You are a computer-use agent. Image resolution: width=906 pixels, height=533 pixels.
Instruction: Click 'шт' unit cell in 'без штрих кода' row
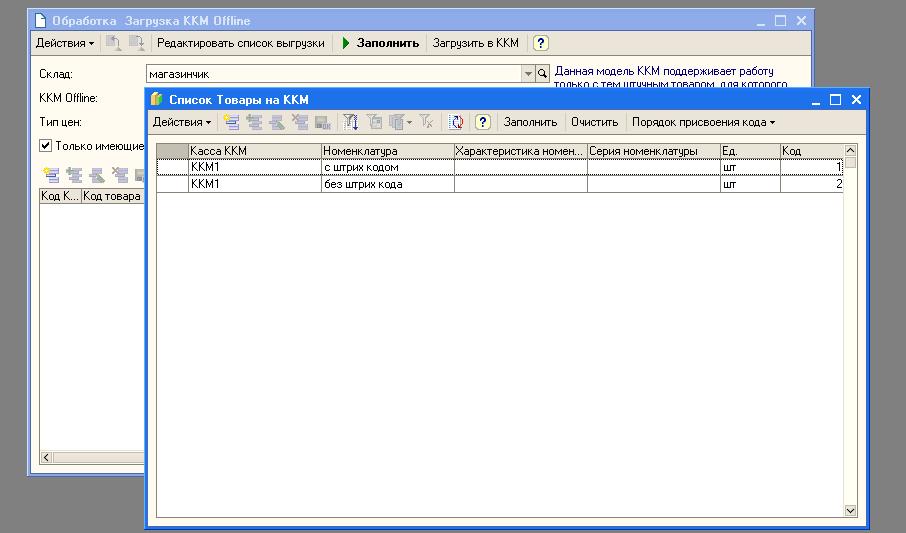[x=750, y=184]
